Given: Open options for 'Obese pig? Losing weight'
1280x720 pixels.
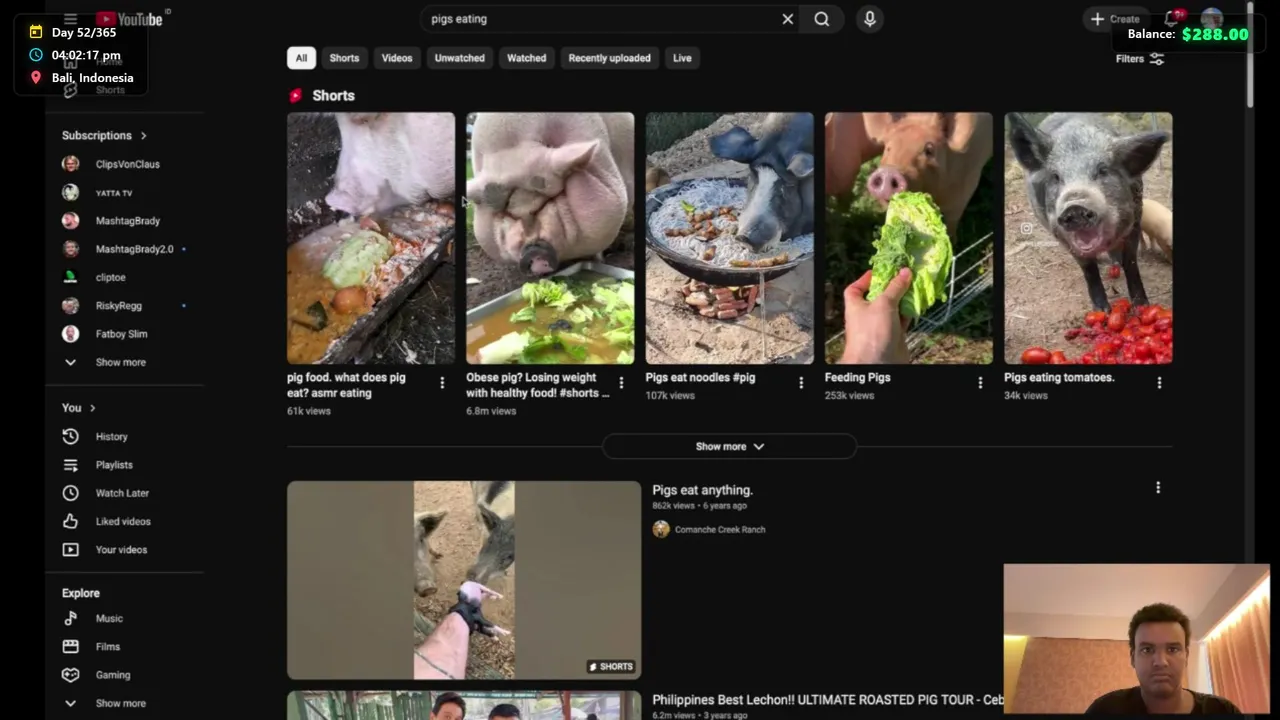Looking at the screenshot, I should [x=621, y=383].
